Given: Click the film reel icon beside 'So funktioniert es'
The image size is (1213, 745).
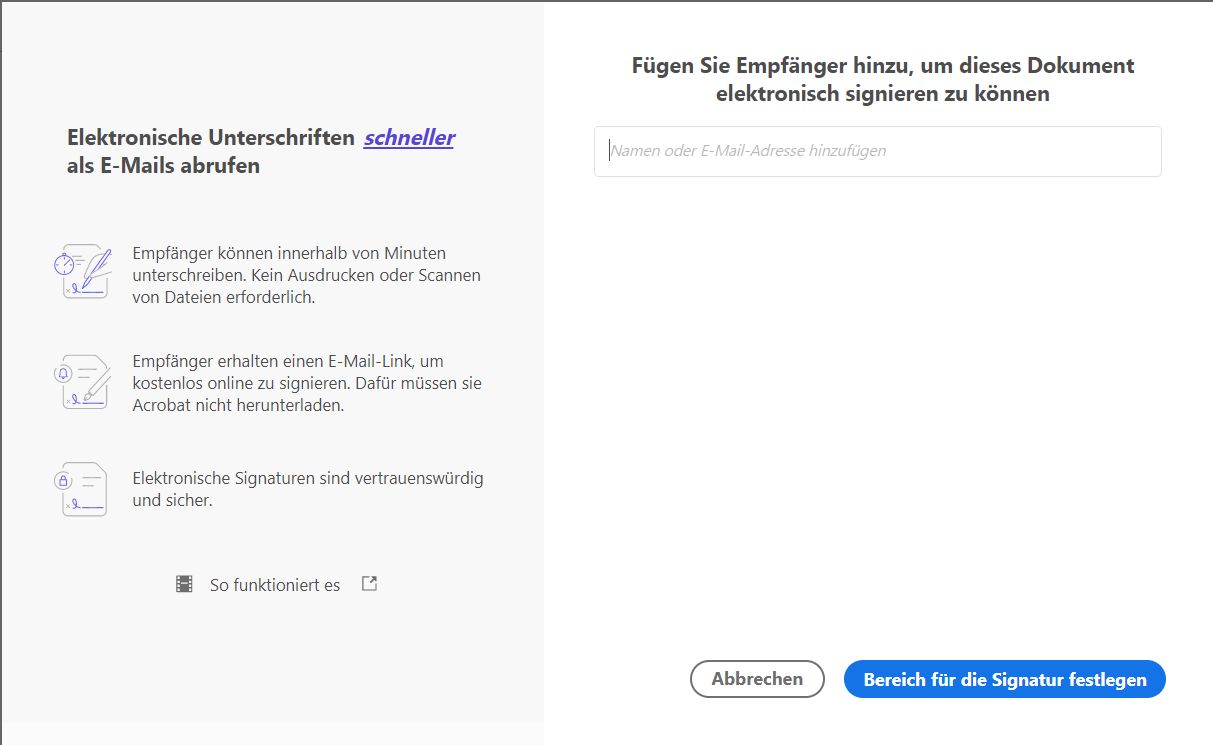Looking at the screenshot, I should (183, 583).
